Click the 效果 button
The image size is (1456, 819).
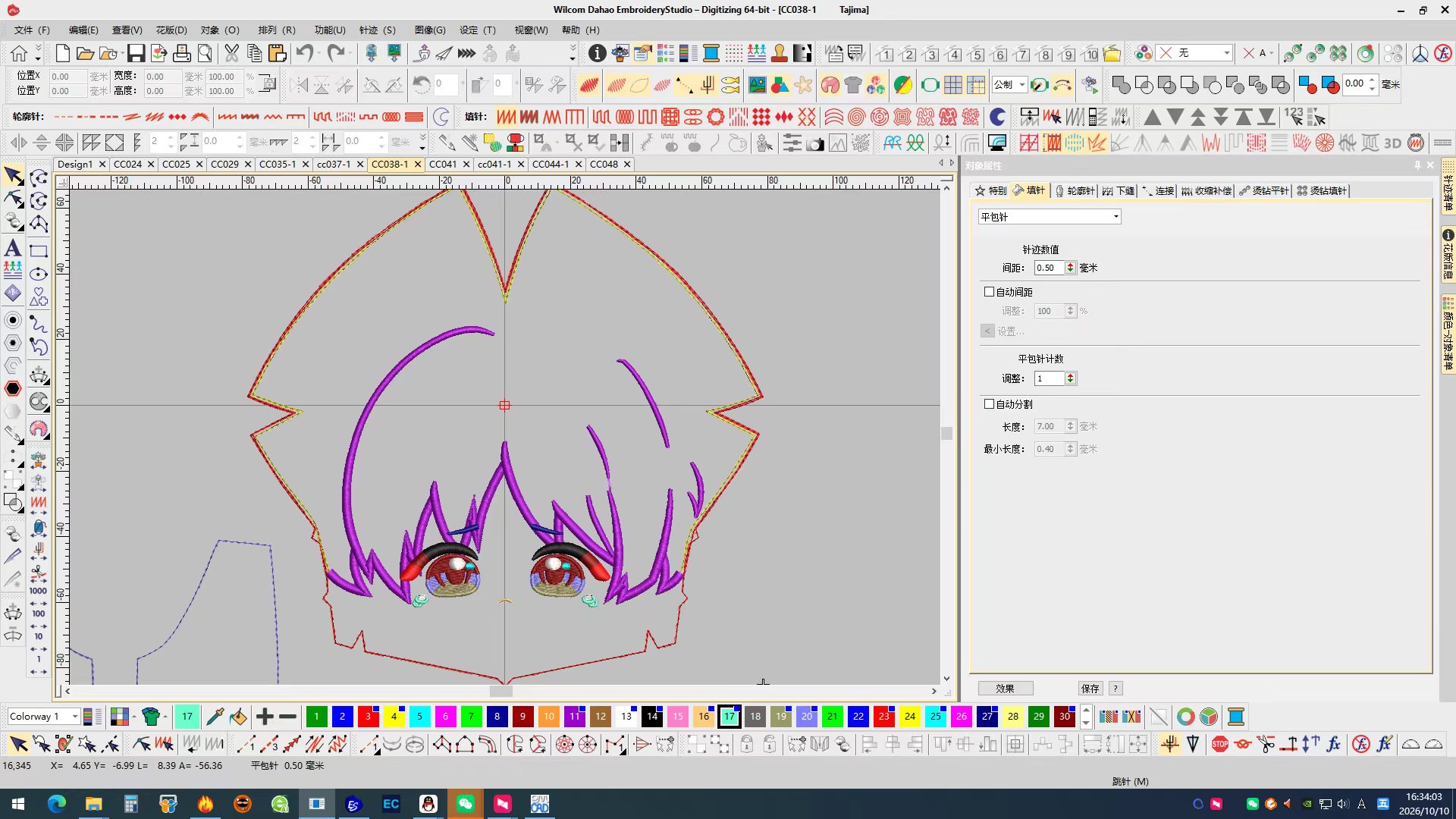[x=1005, y=689]
